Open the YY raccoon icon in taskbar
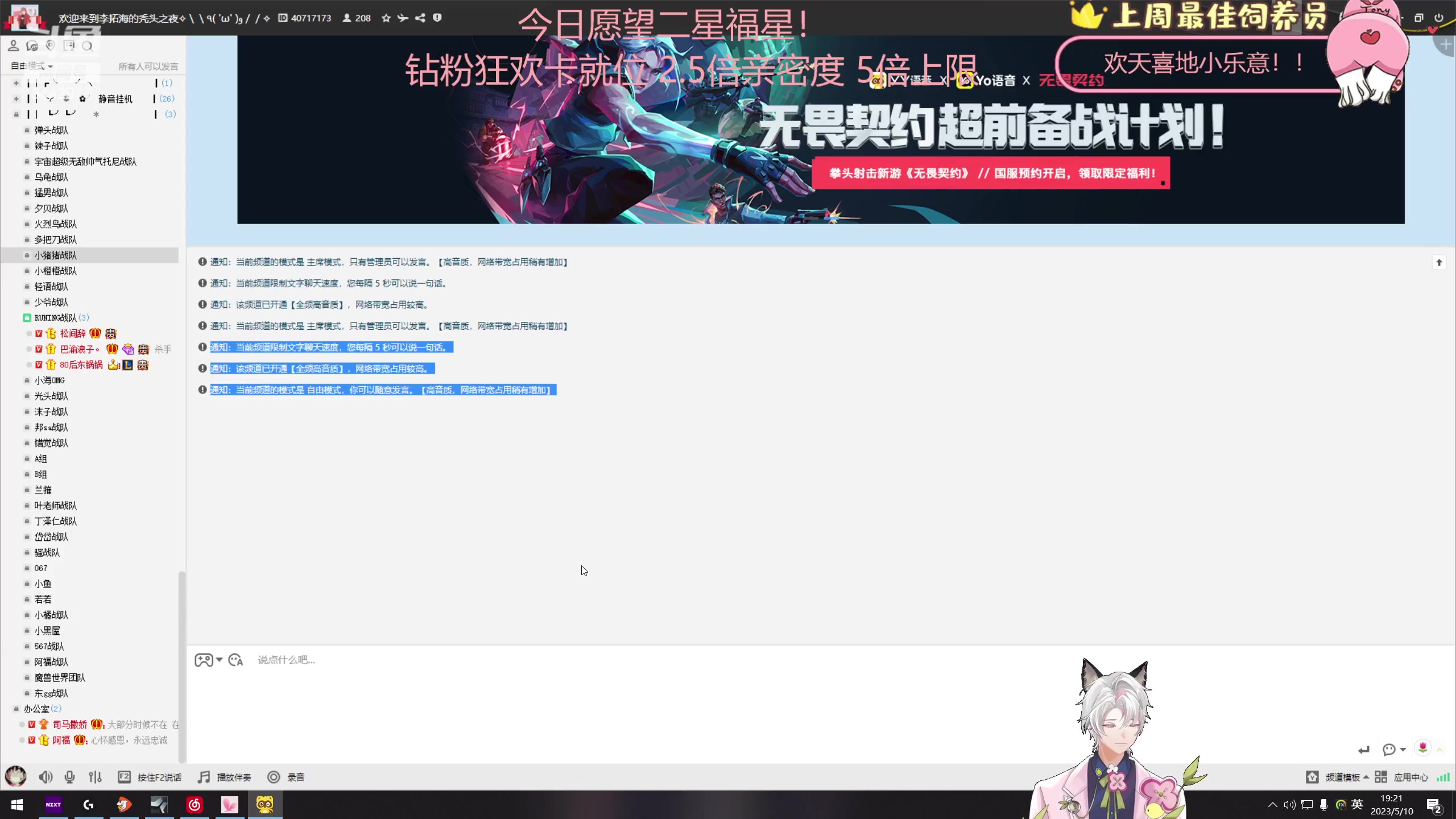The image size is (1456, 819). tap(265, 805)
